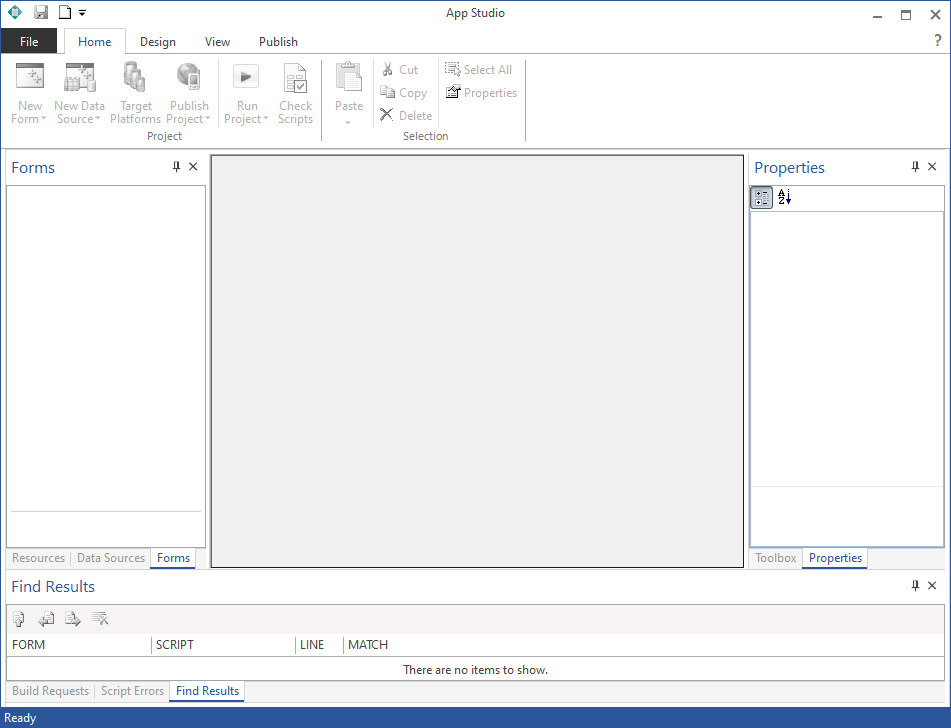Switch to the Resources panel tab
The width and height of the screenshot is (951, 728).
[38, 558]
